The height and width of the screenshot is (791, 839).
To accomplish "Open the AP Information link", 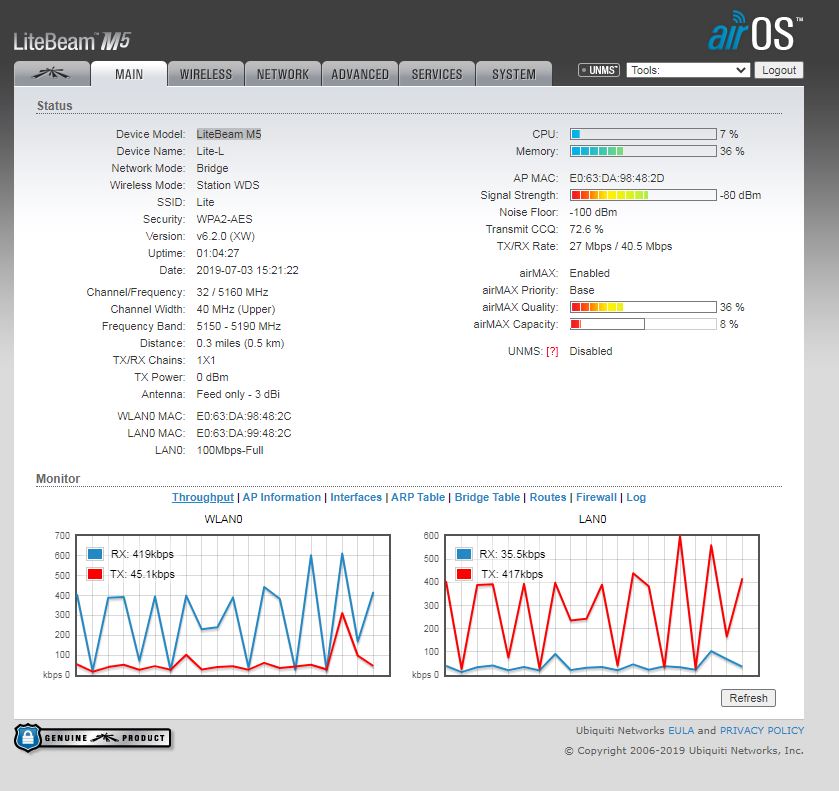I will pos(281,497).
